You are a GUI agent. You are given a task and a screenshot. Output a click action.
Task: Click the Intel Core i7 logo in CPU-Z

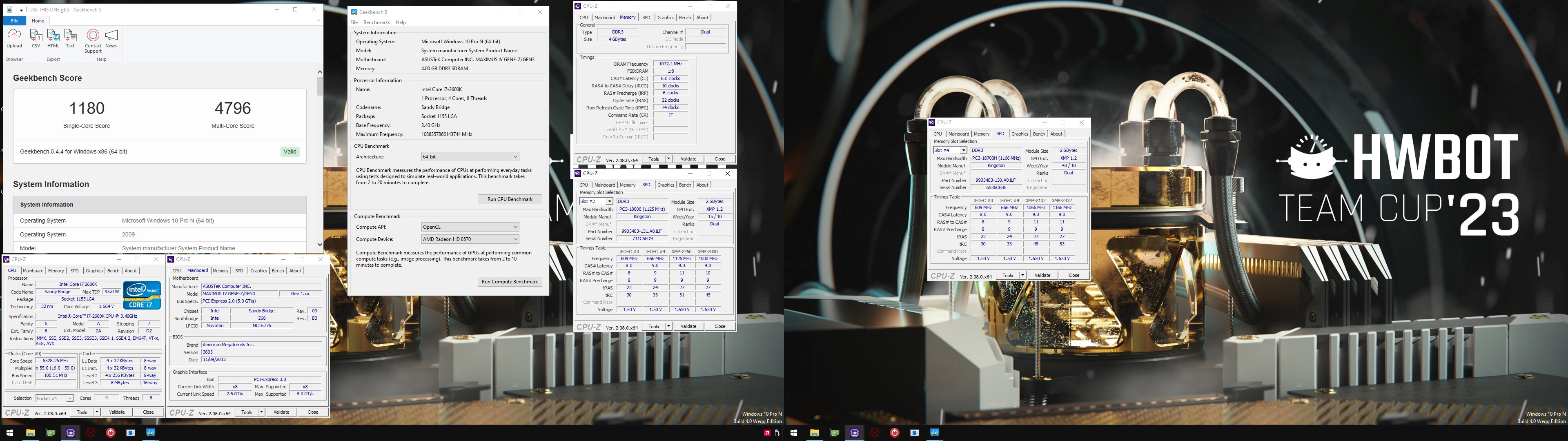click(142, 295)
